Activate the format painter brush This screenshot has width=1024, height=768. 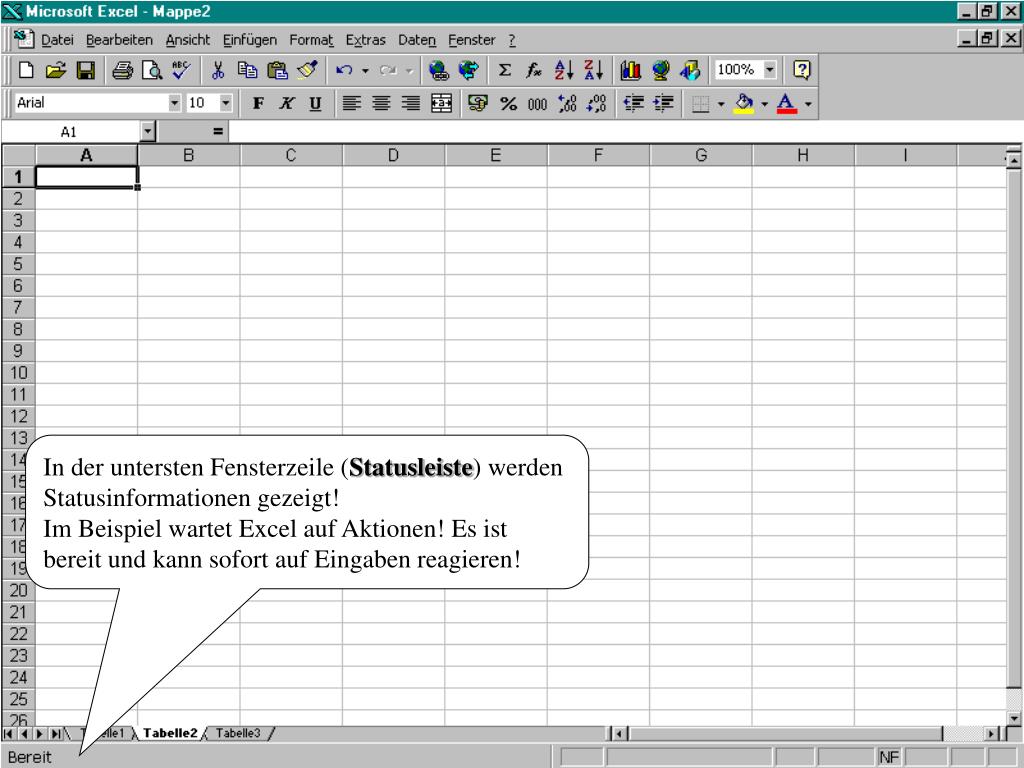point(307,70)
